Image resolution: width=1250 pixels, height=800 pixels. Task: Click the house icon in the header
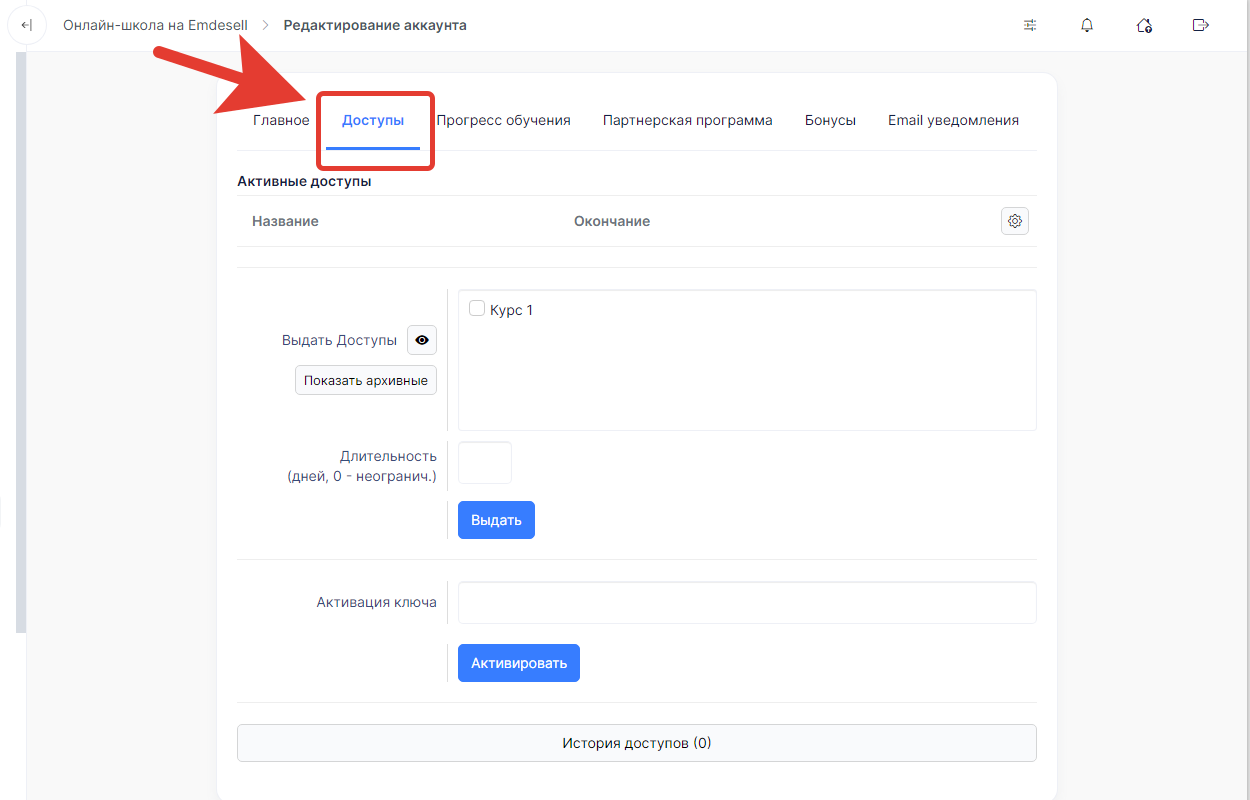pos(1144,25)
